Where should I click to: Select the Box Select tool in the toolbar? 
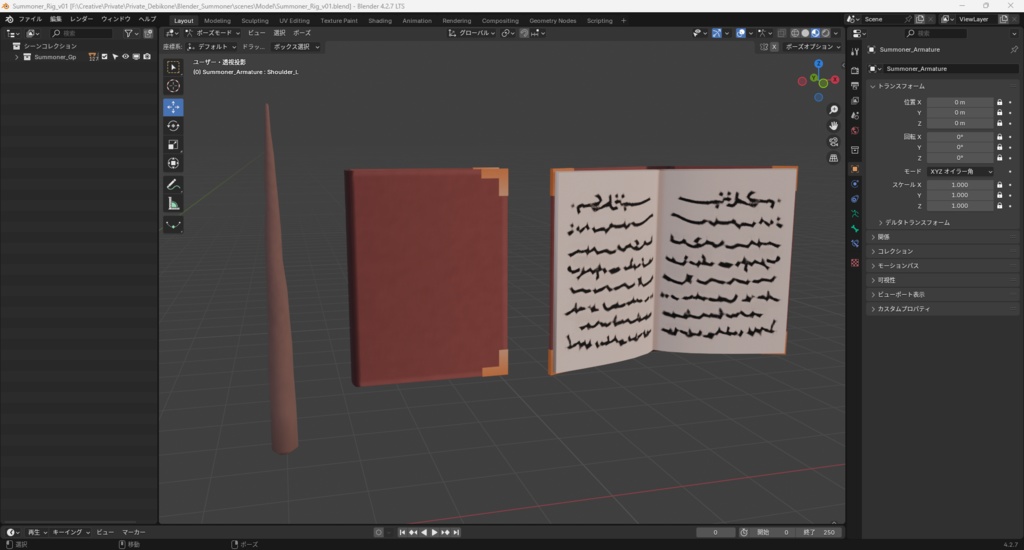[173, 67]
